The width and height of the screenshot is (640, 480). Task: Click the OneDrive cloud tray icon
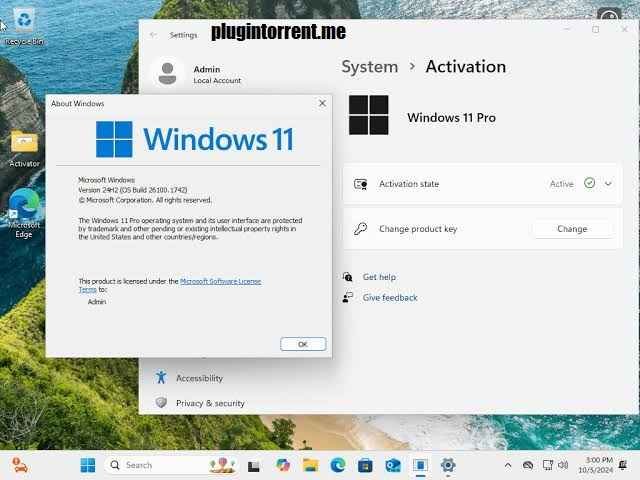point(528,465)
